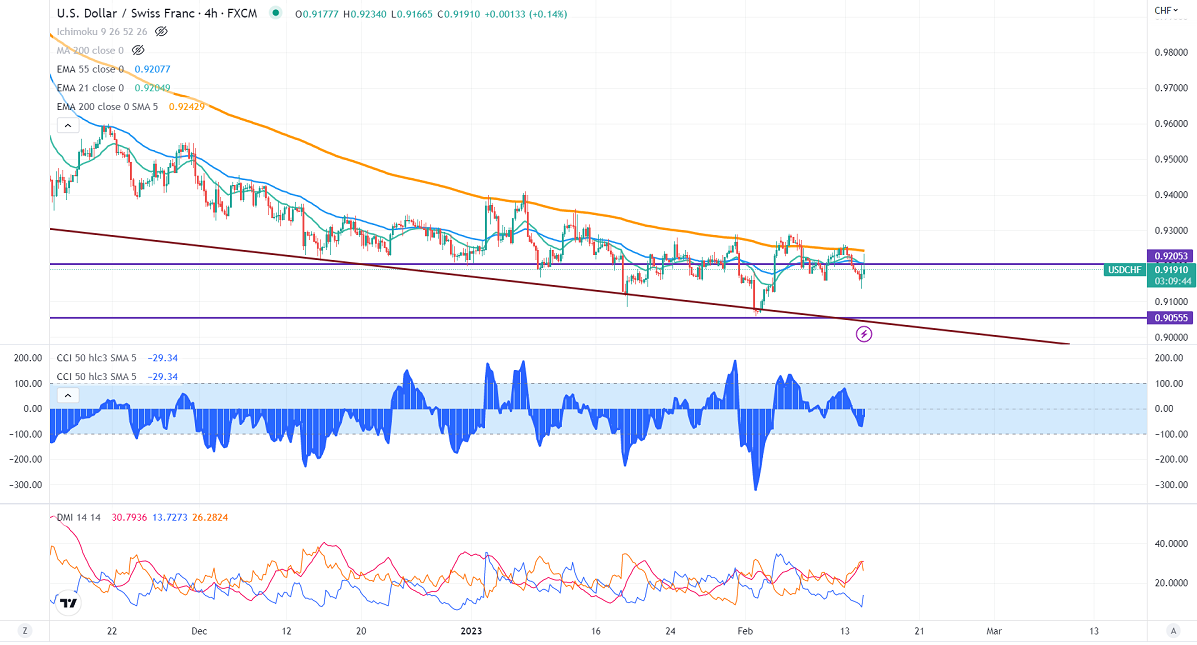Show the hidden Ichimoku indicator via eye icon

(161, 32)
